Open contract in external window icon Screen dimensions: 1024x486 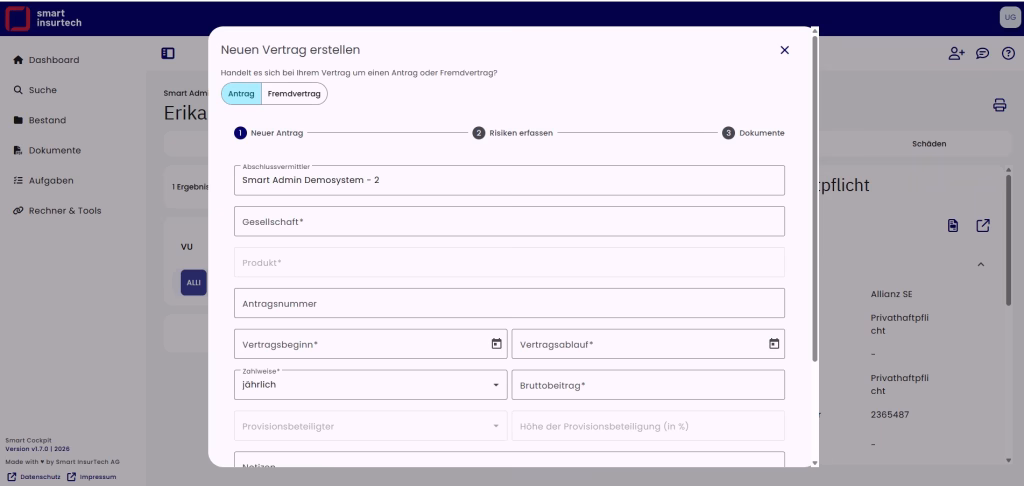coord(982,226)
